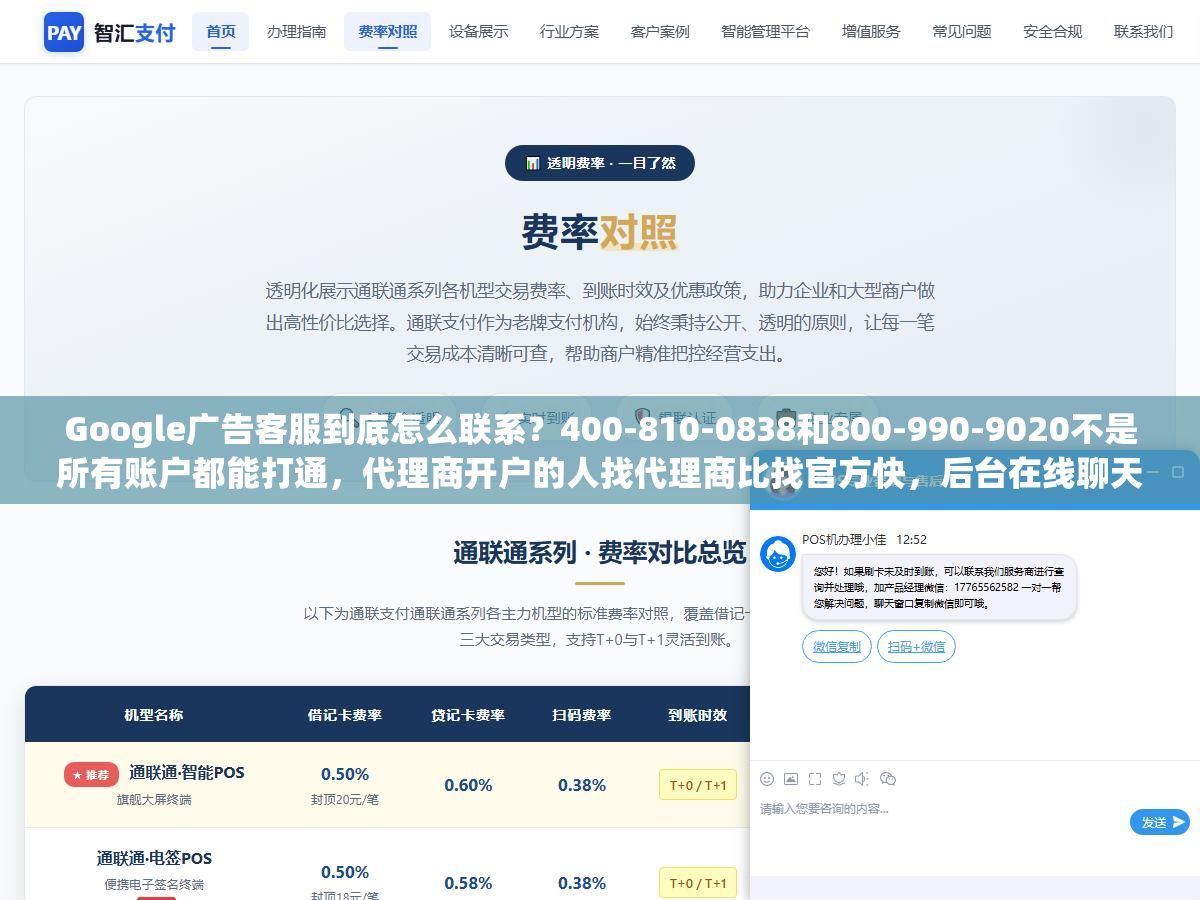Open the 首页 nav tab
1200x900 pixels.
click(221, 32)
